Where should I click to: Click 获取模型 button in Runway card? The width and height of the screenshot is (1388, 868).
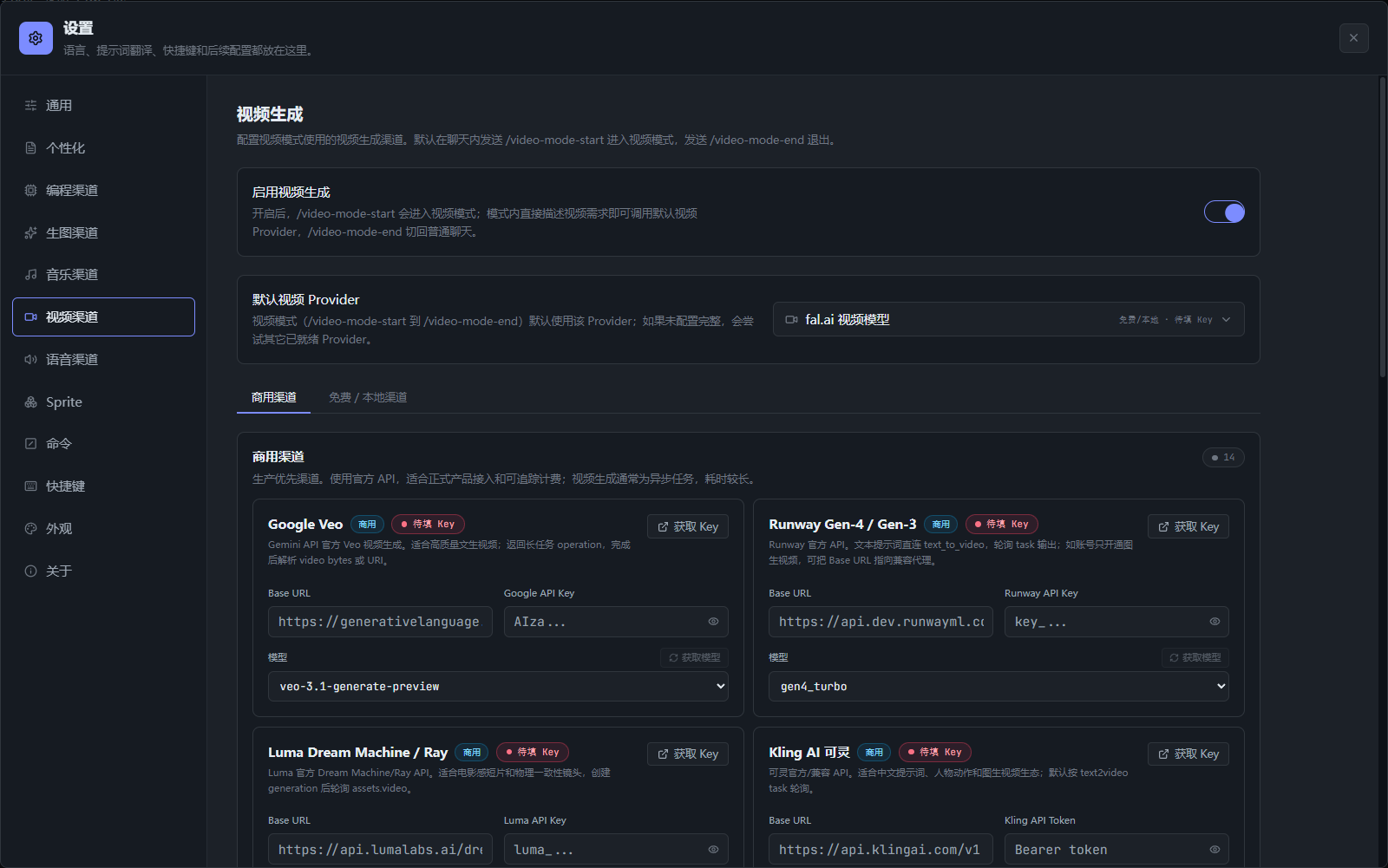click(x=1195, y=658)
